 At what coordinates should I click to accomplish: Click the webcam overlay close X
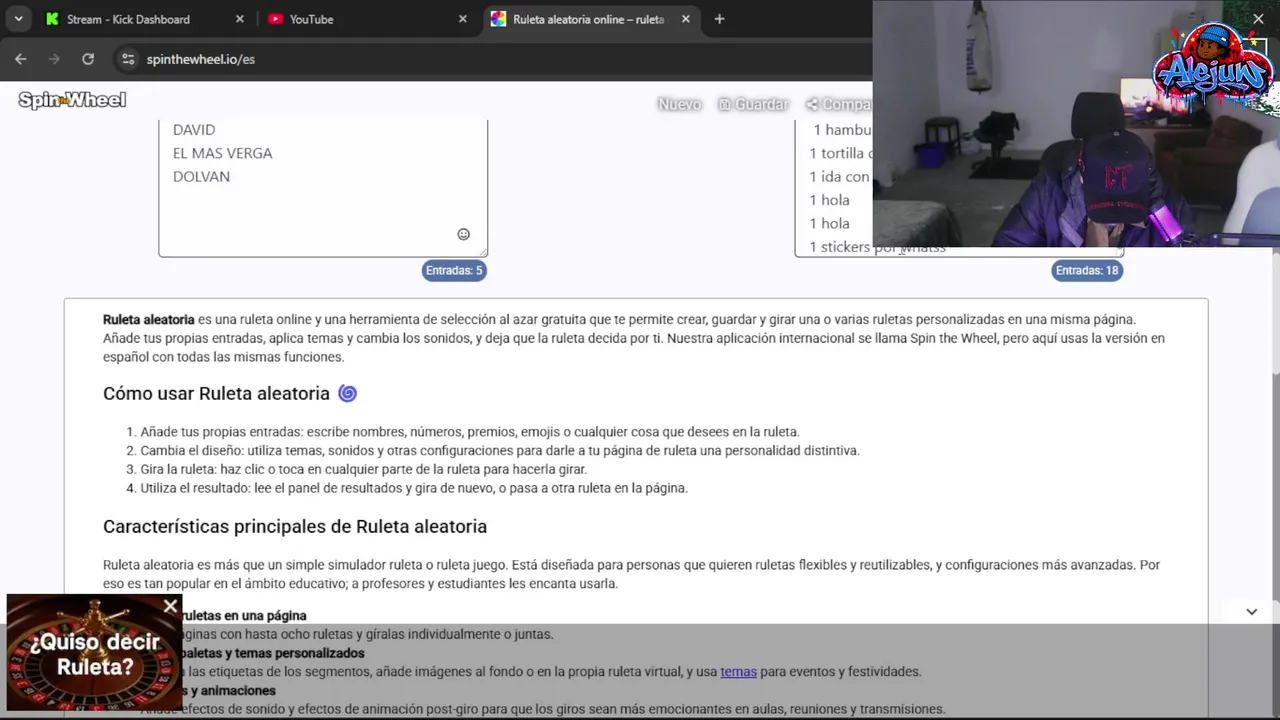coord(1258,18)
